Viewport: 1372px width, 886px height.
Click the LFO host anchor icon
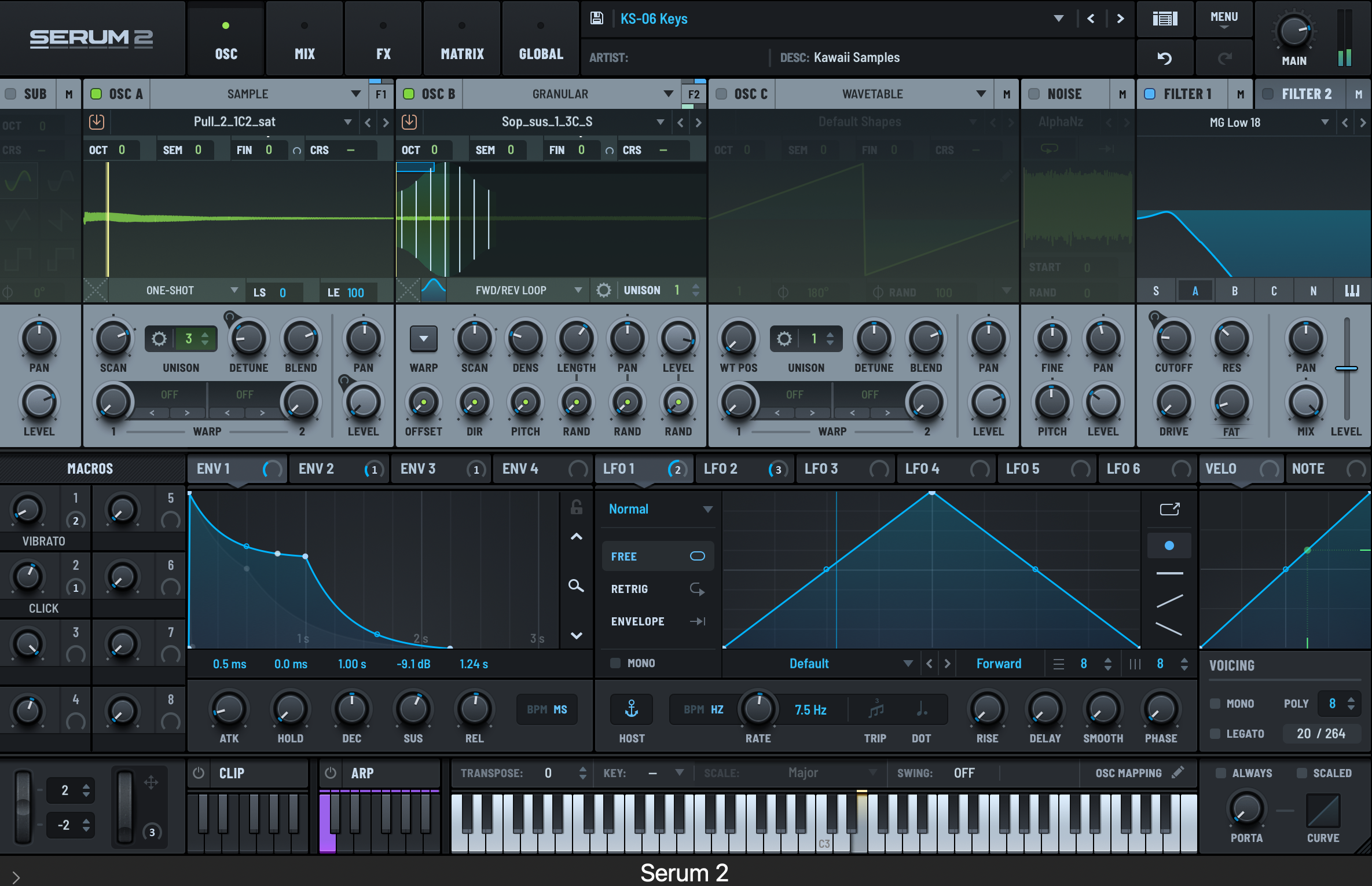click(x=632, y=709)
